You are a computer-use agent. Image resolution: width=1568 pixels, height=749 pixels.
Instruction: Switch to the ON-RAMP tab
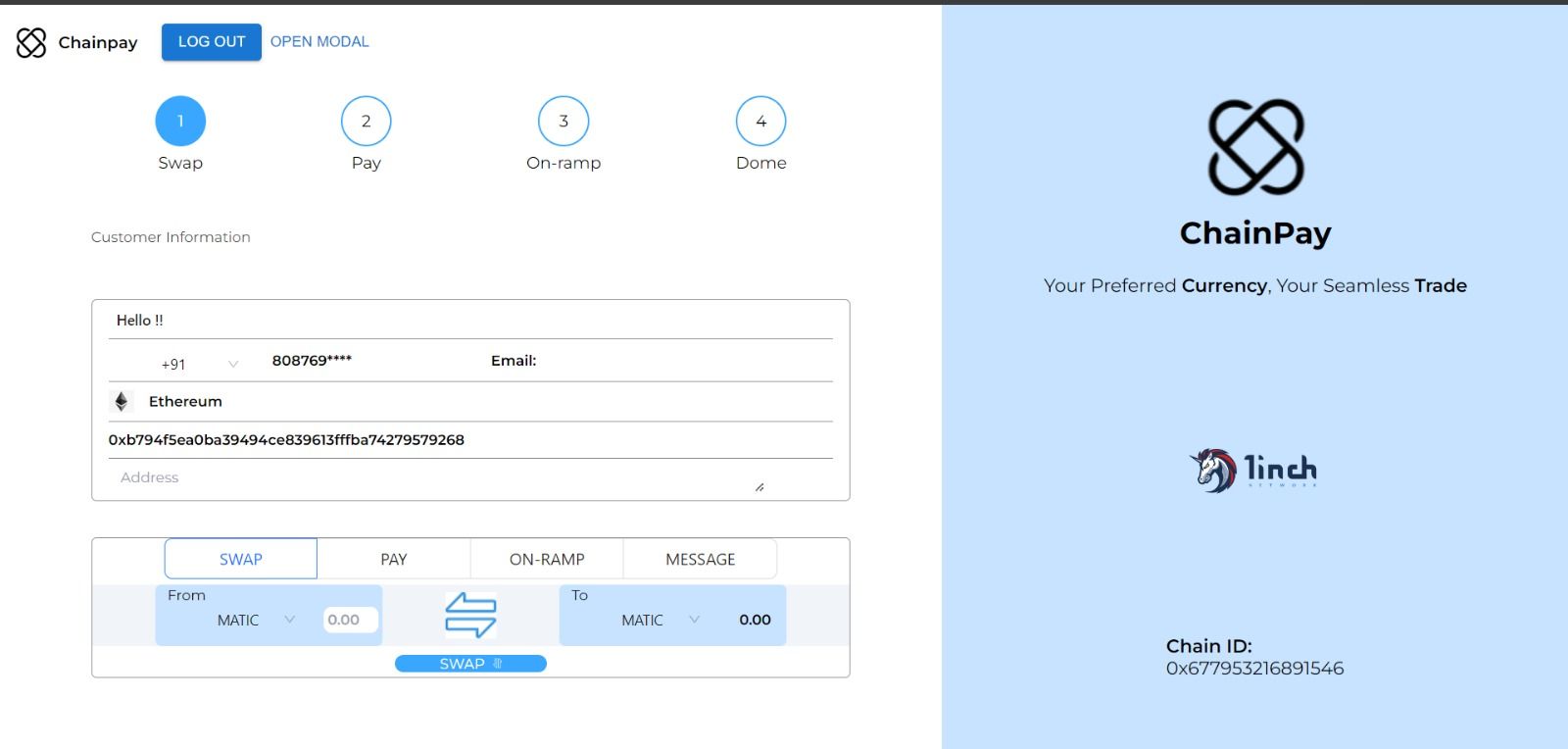[547, 559]
